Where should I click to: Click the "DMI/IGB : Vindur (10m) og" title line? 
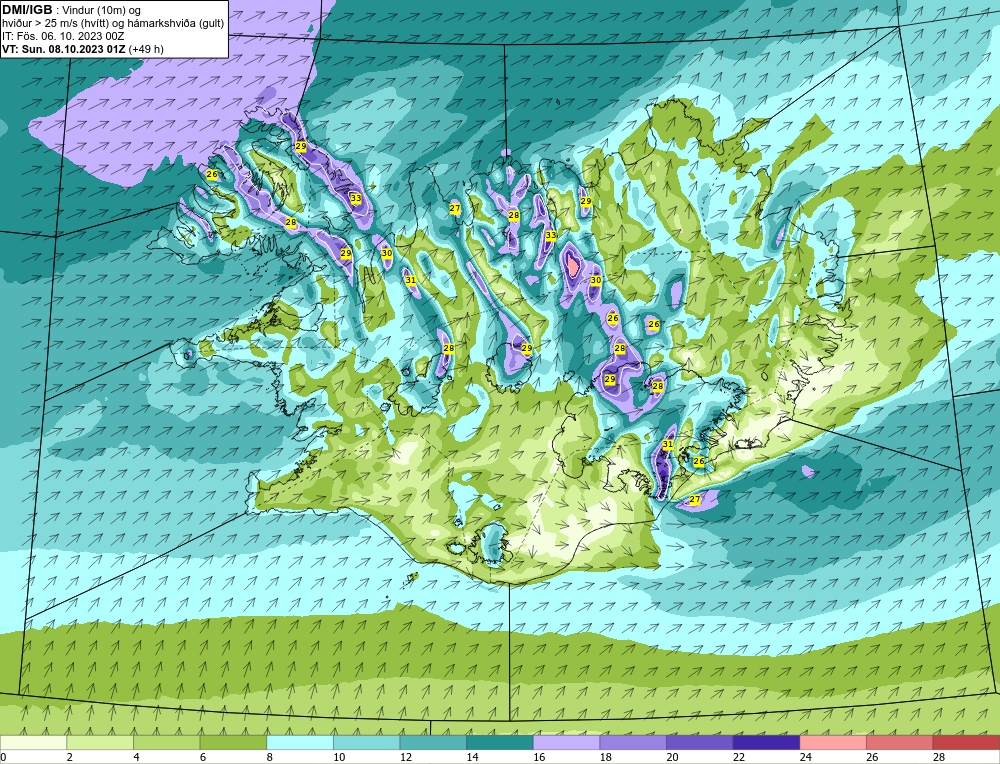(72, 10)
